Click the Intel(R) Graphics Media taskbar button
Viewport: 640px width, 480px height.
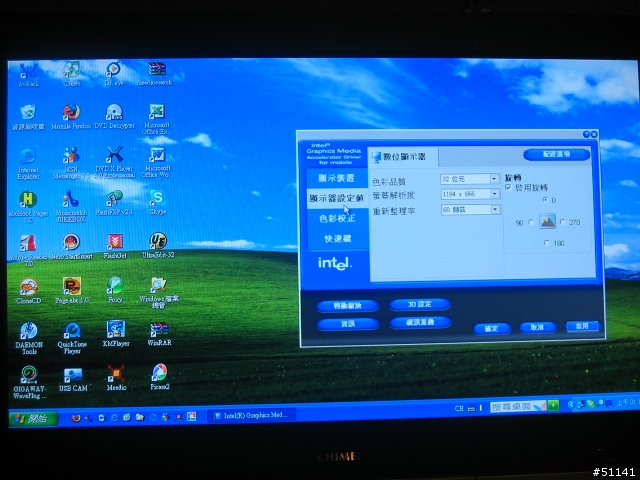click(251, 416)
